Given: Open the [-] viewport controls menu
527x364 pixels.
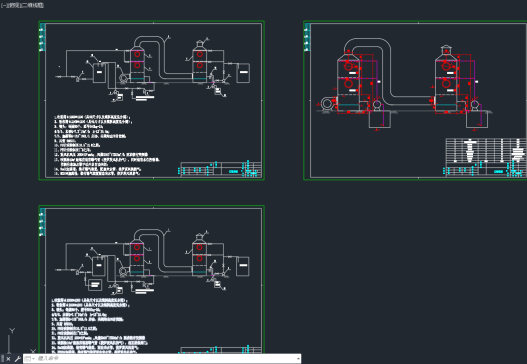Looking at the screenshot, I should (4, 5).
